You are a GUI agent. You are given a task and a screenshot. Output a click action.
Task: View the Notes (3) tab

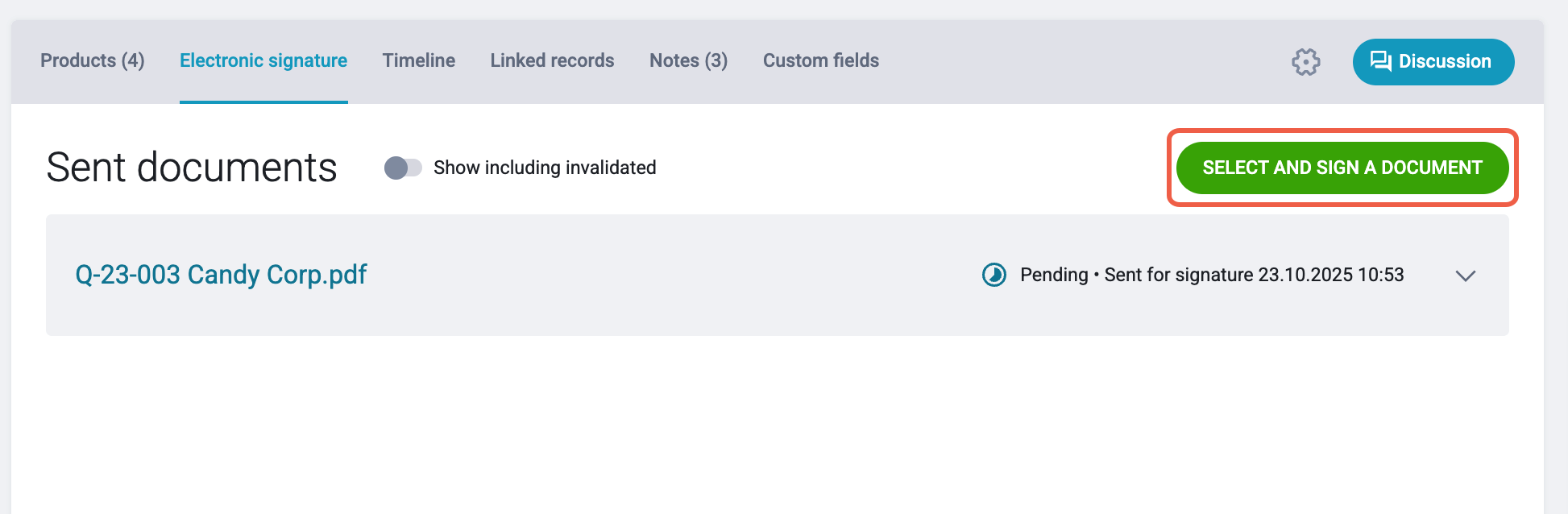(x=689, y=60)
